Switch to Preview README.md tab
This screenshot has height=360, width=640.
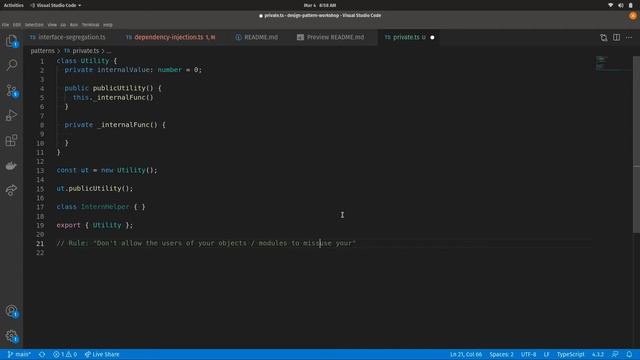point(331,37)
